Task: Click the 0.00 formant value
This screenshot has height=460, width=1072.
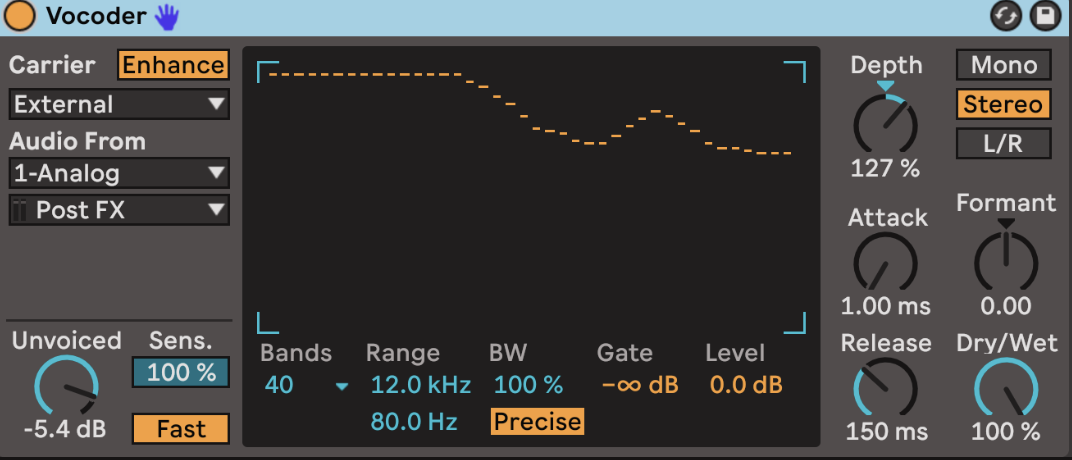Action: pos(1006,306)
